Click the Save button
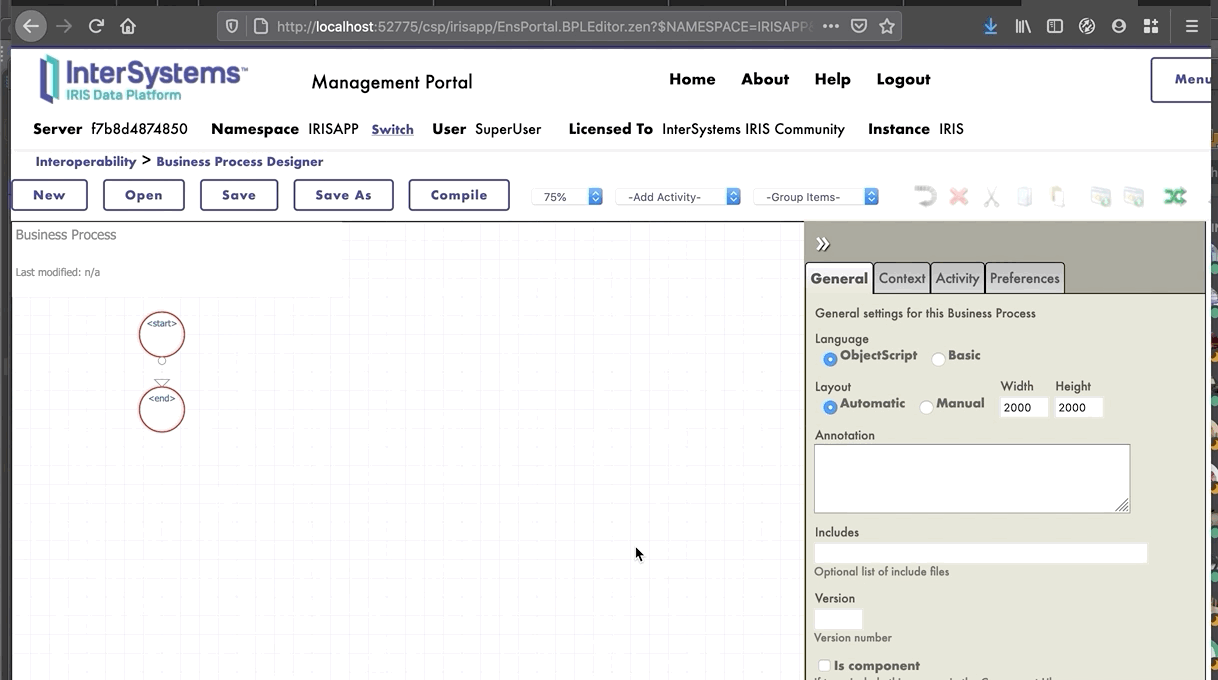 click(239, 195)
